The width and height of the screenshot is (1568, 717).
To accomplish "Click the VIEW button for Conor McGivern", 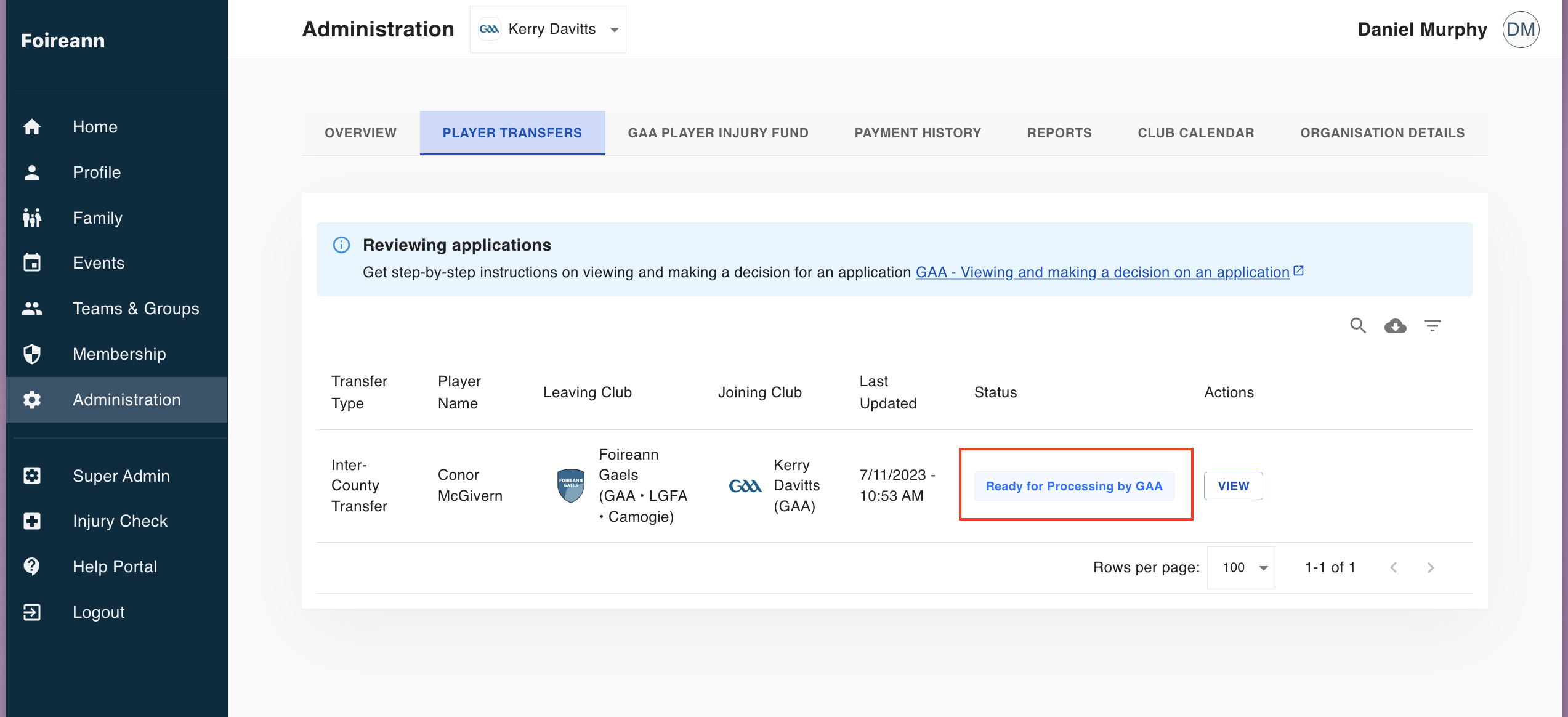I will coord(1233,486).
